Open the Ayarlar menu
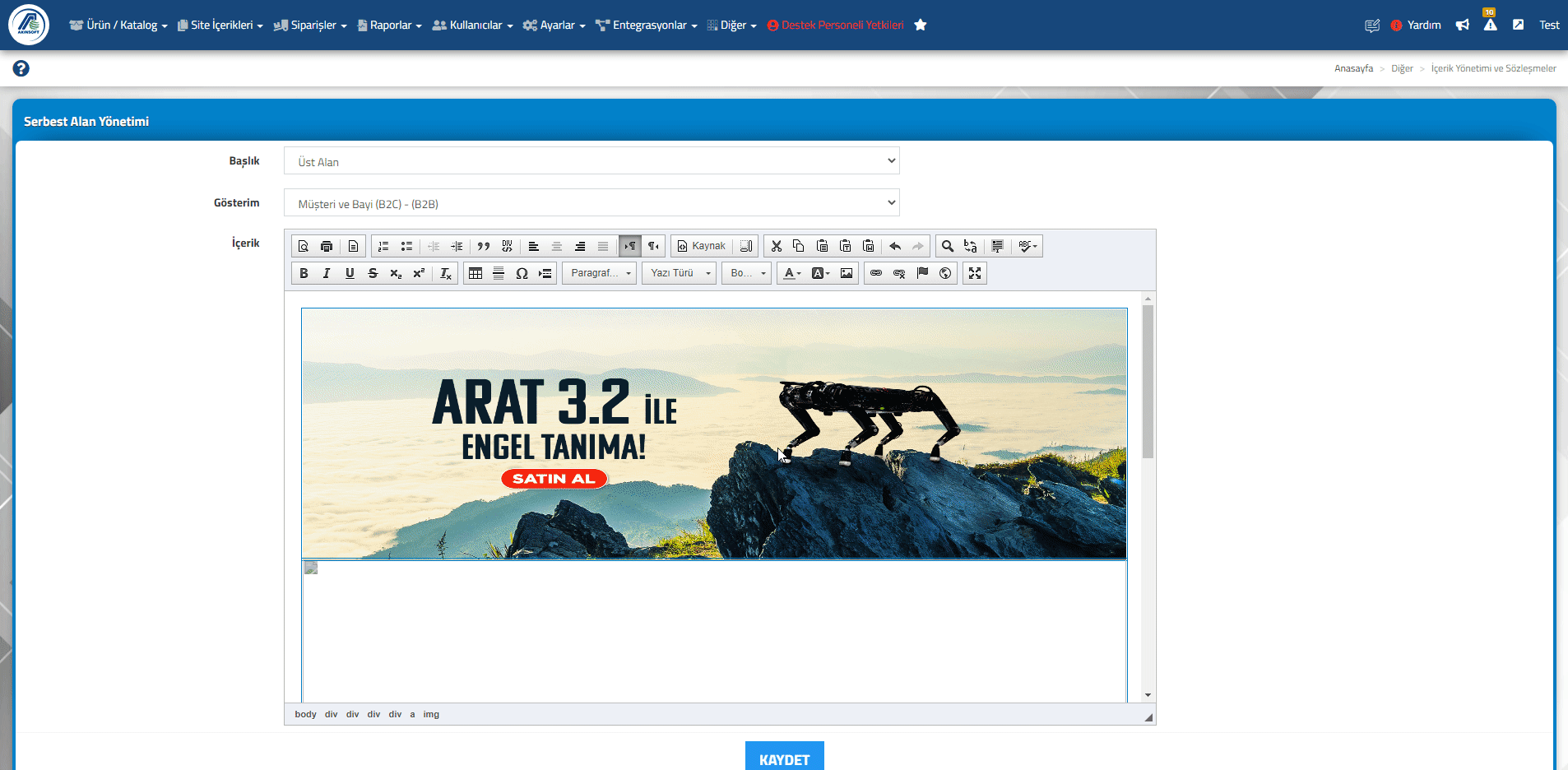1568x770 pixels. (554, 26)
